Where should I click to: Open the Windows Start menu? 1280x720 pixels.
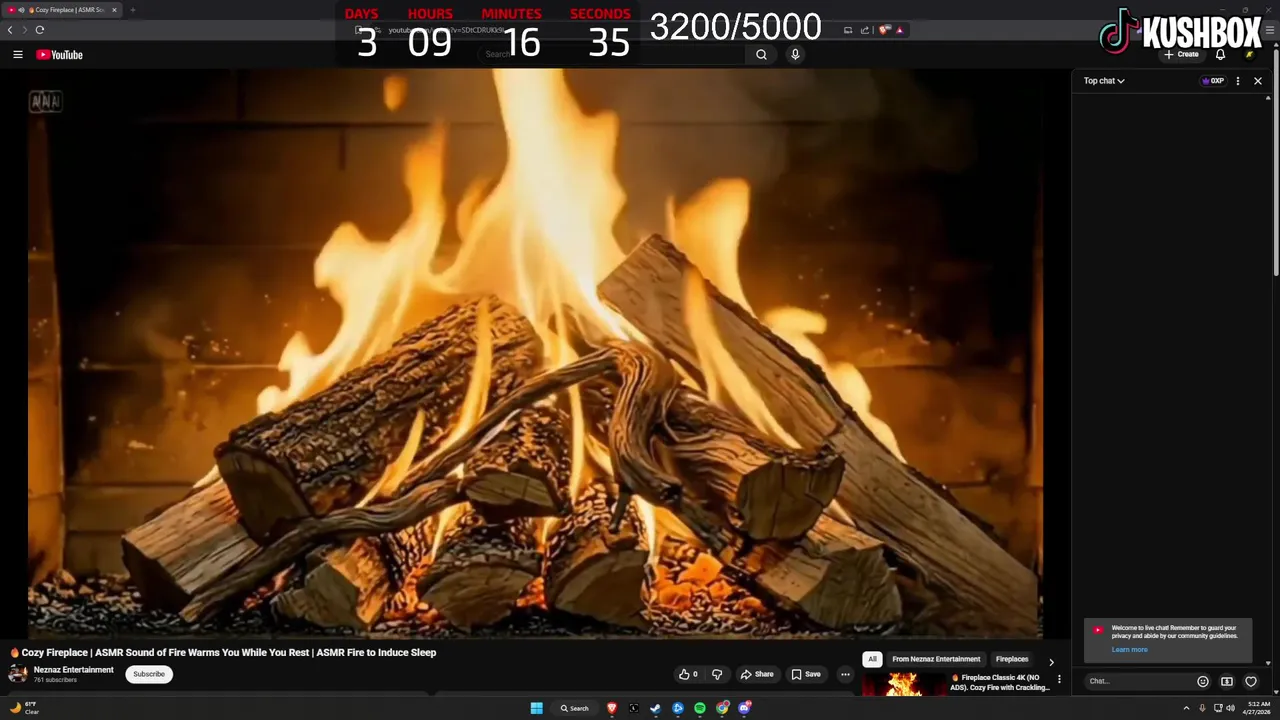pyautogui.click(x=537, y=708)
